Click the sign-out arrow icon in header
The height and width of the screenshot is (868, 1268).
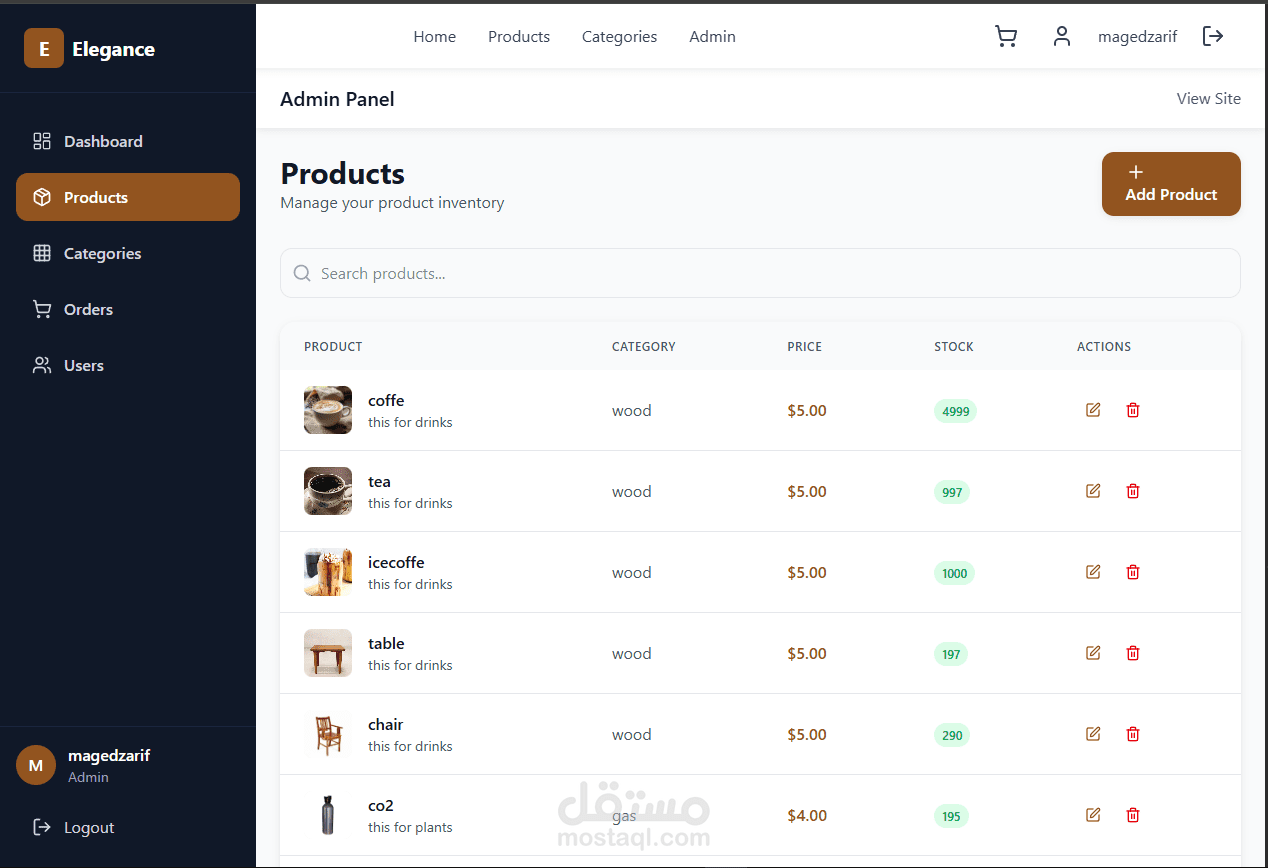(x=1213, y=37)
